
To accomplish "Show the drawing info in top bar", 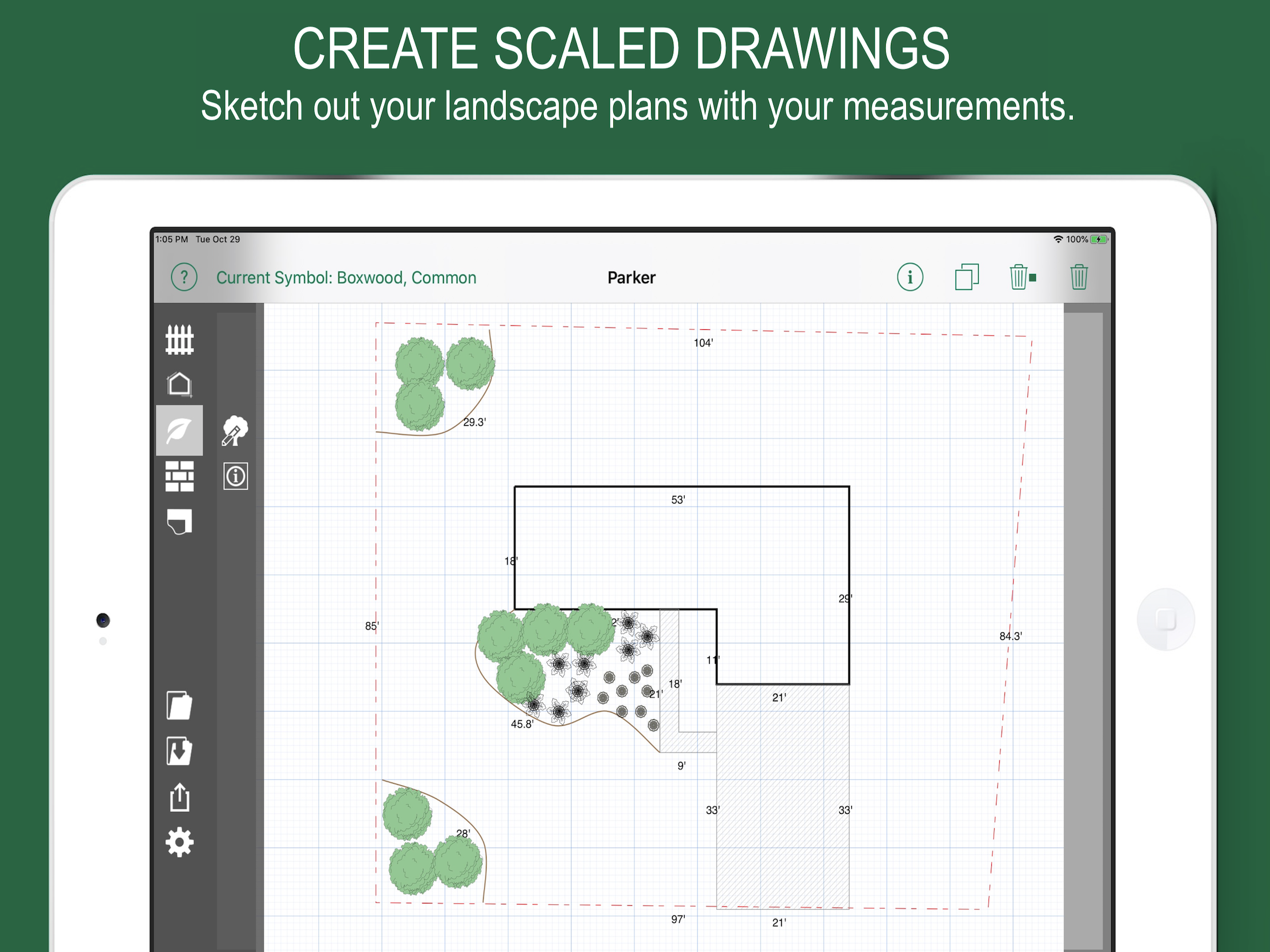I will [x=910, y=278].
